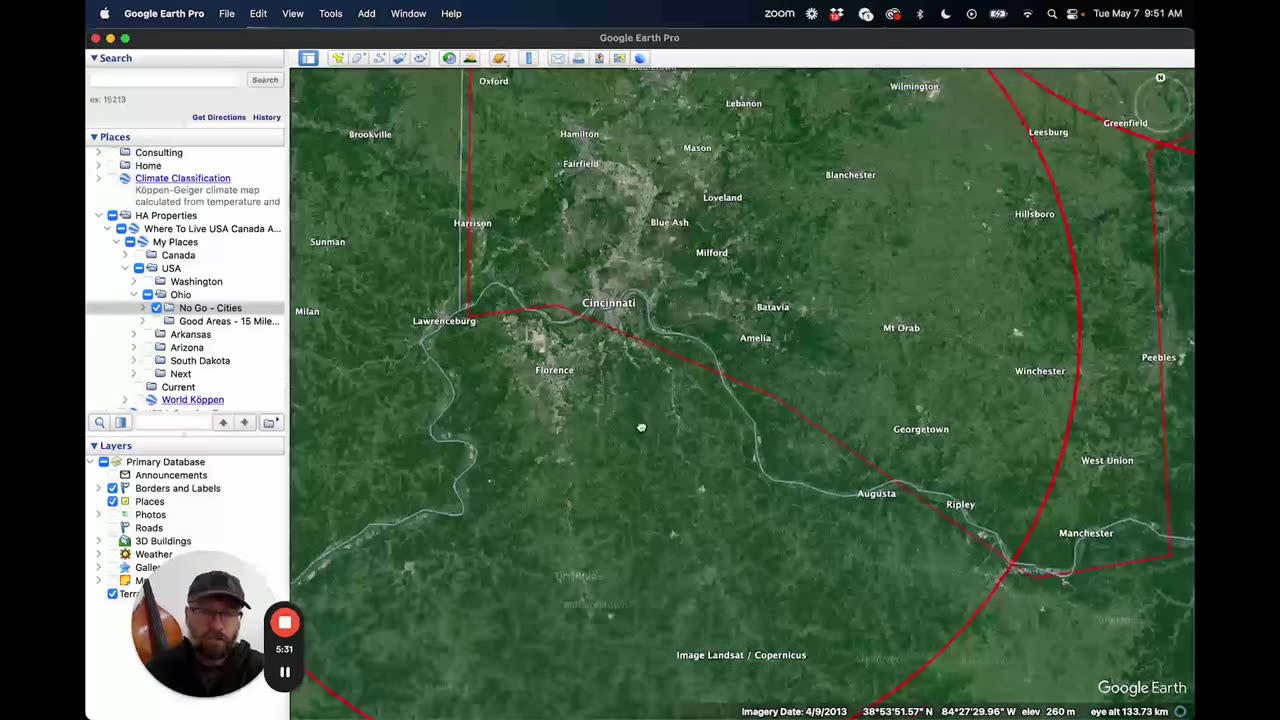Click the Wi-Fi icon in menu bar
1280x720 pixels.
tap(1027, 14)
